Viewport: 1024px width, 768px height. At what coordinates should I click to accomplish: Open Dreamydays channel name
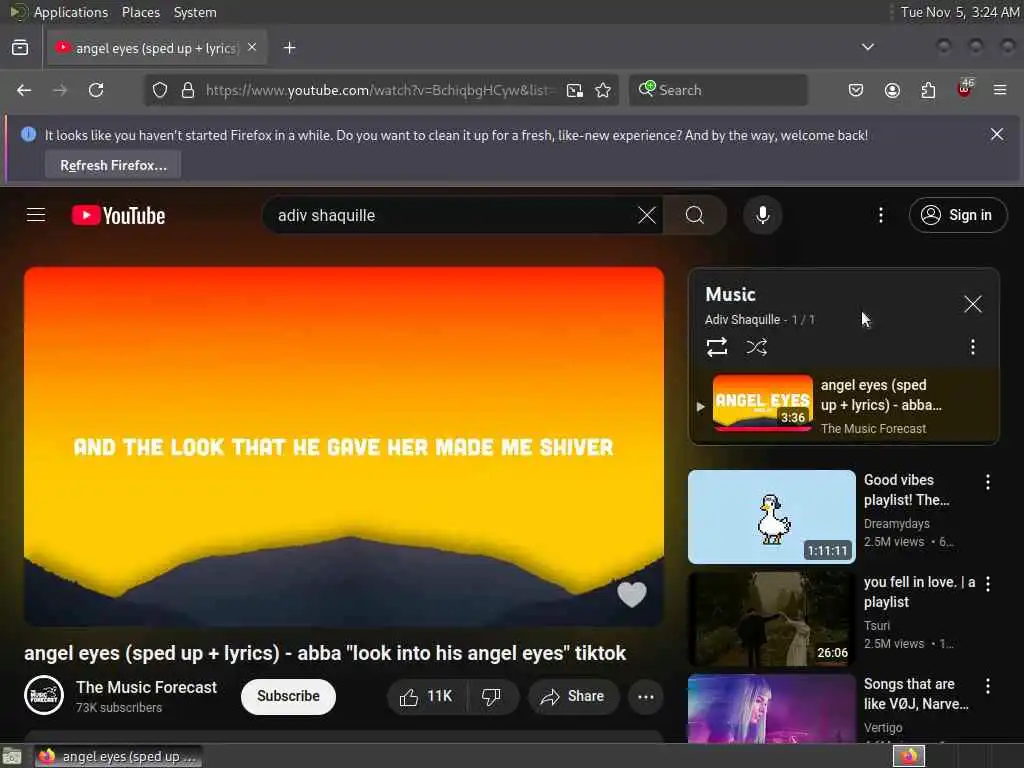tap(896, 523)
